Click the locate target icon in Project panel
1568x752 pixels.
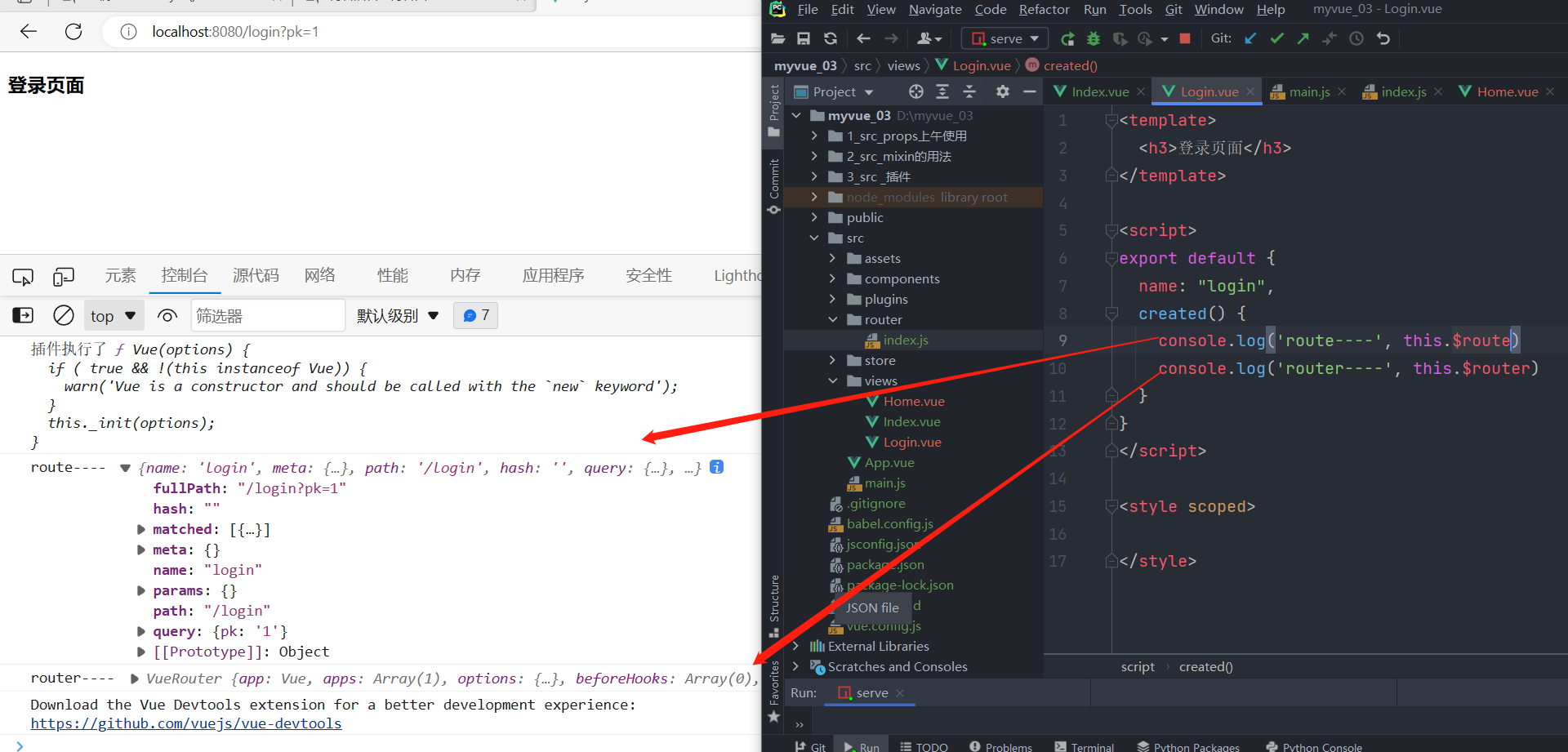coord(916,91)
